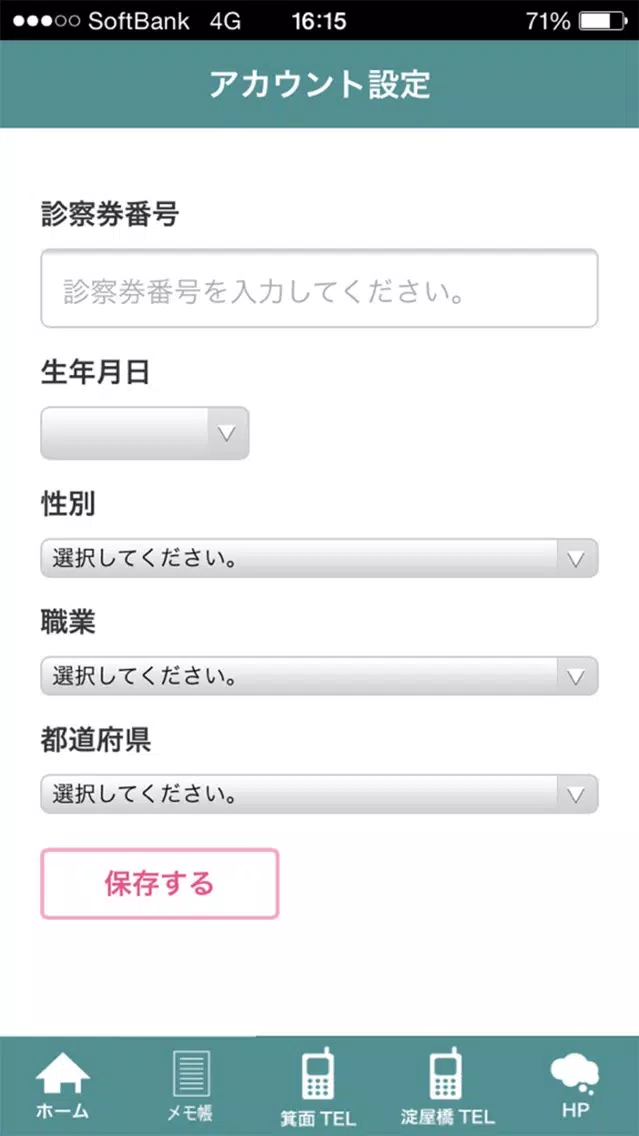Image resolution: width=639 pixels, height=1136 pixels.
Task: Focus the 診察券番号 input field
Action: click(x=320, y=288)
